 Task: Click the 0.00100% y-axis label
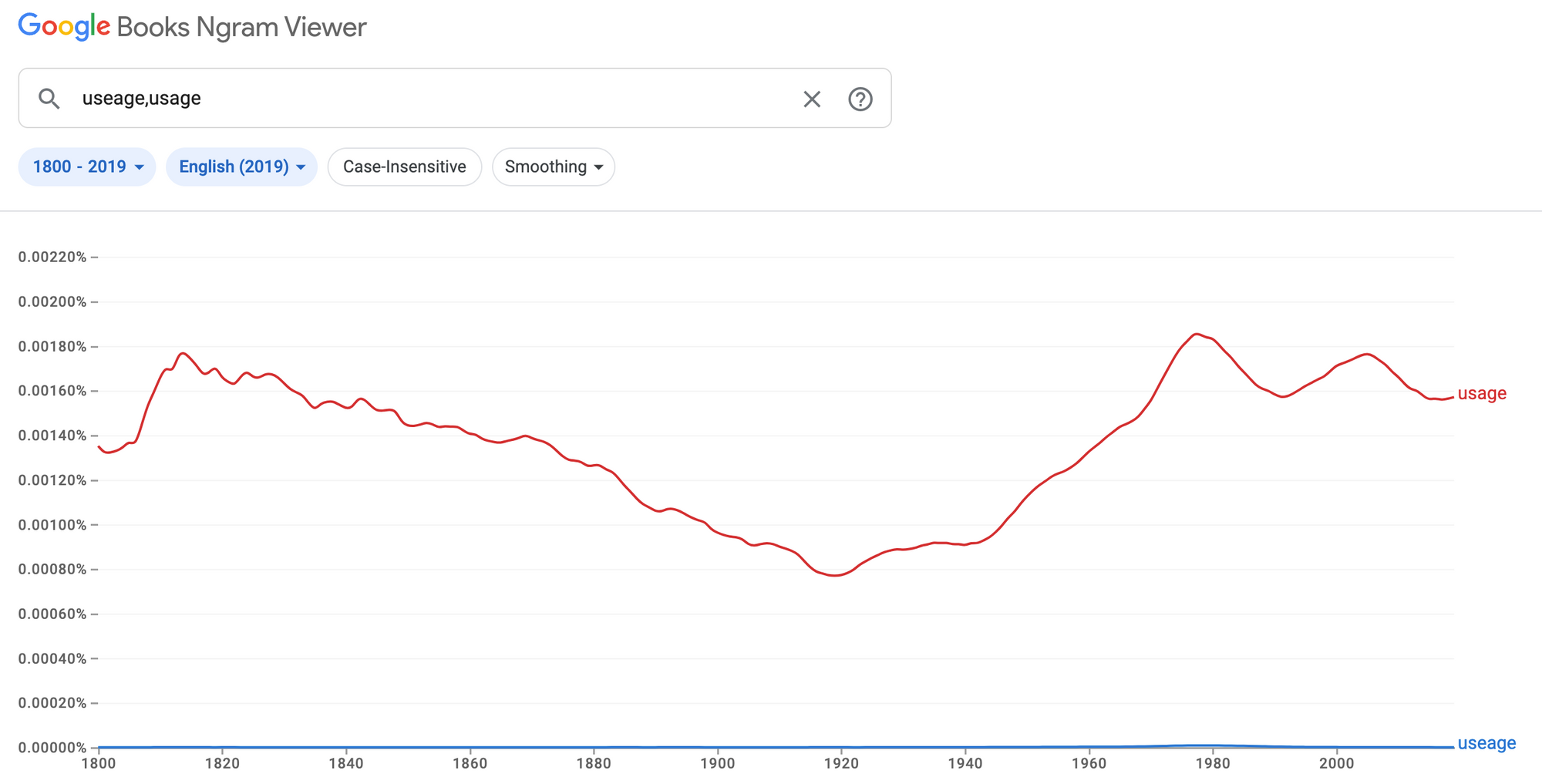pos(52,525)
